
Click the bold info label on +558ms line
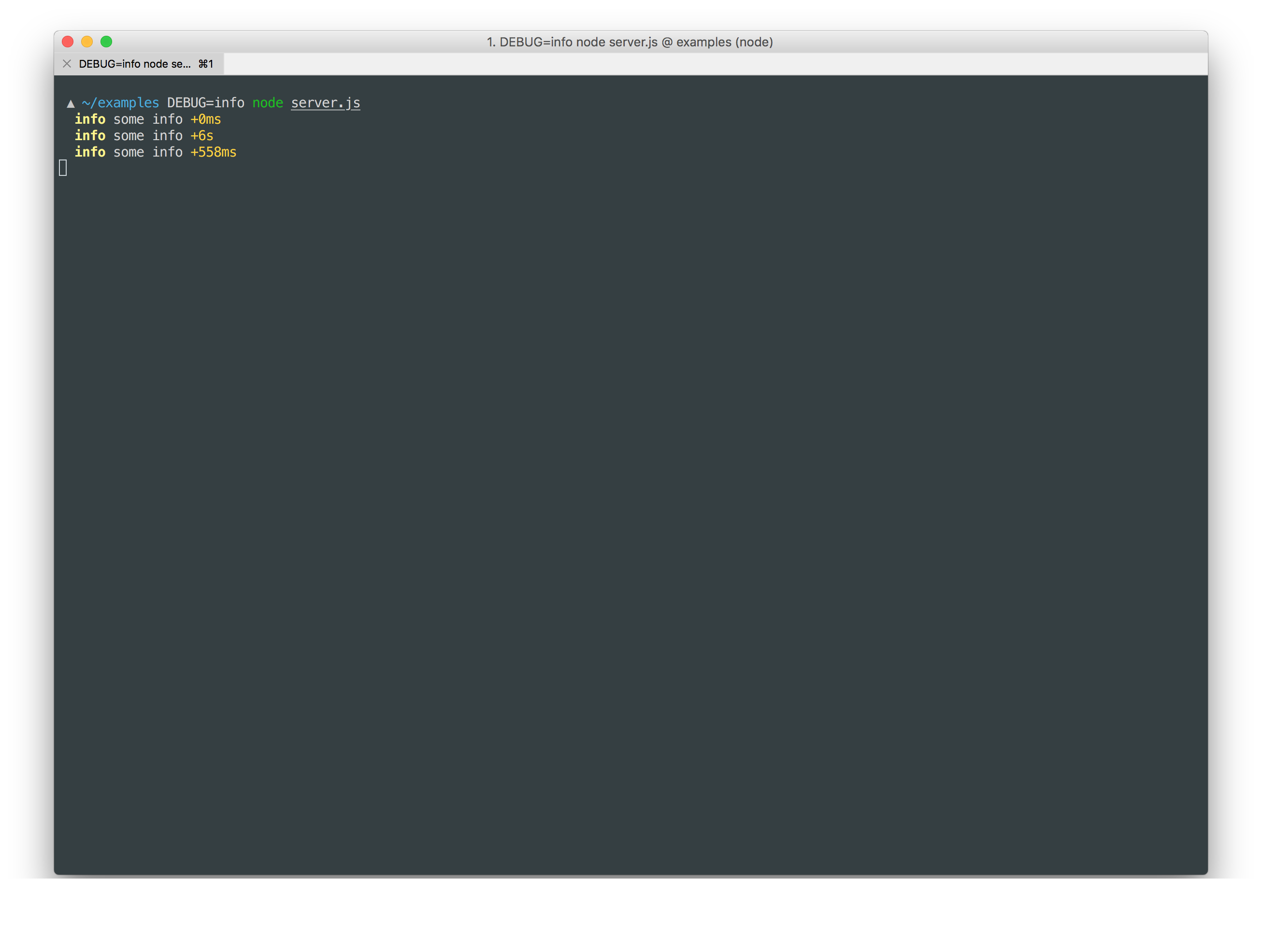coord(90,152)
